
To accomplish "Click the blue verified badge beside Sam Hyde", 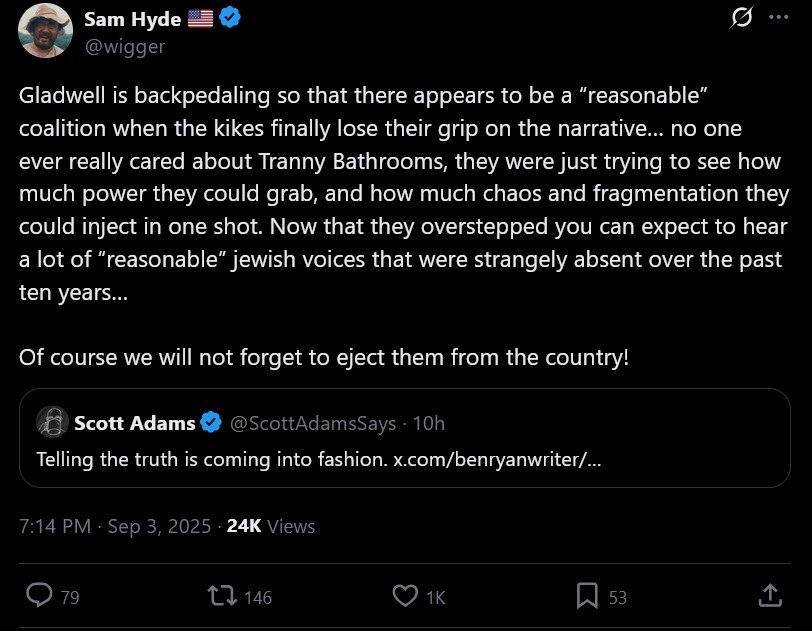I will [x=229, y=19].
